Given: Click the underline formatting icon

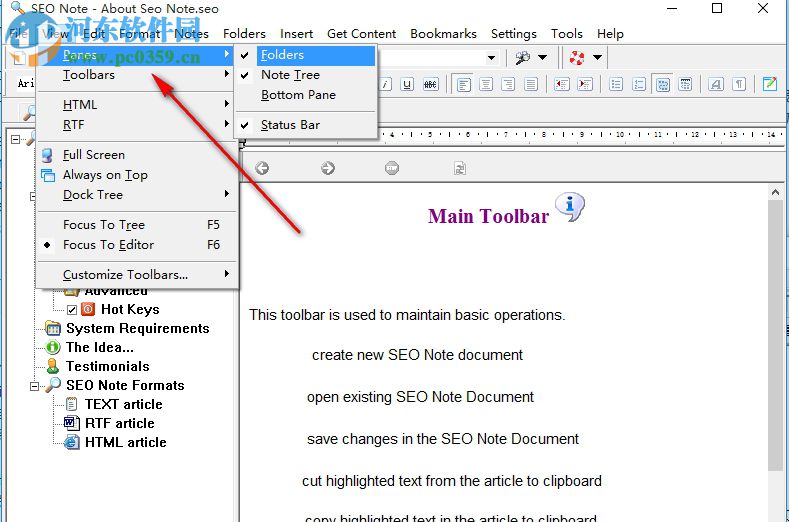Looking at the screenshot, I should click(x=408, y=84).
